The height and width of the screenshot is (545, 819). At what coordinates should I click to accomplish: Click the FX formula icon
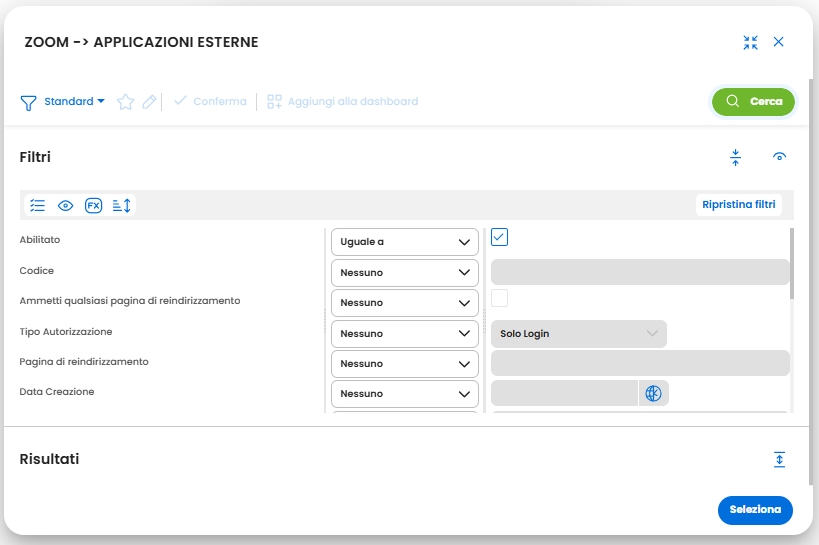pyautogui.click(x=93, y=205)
